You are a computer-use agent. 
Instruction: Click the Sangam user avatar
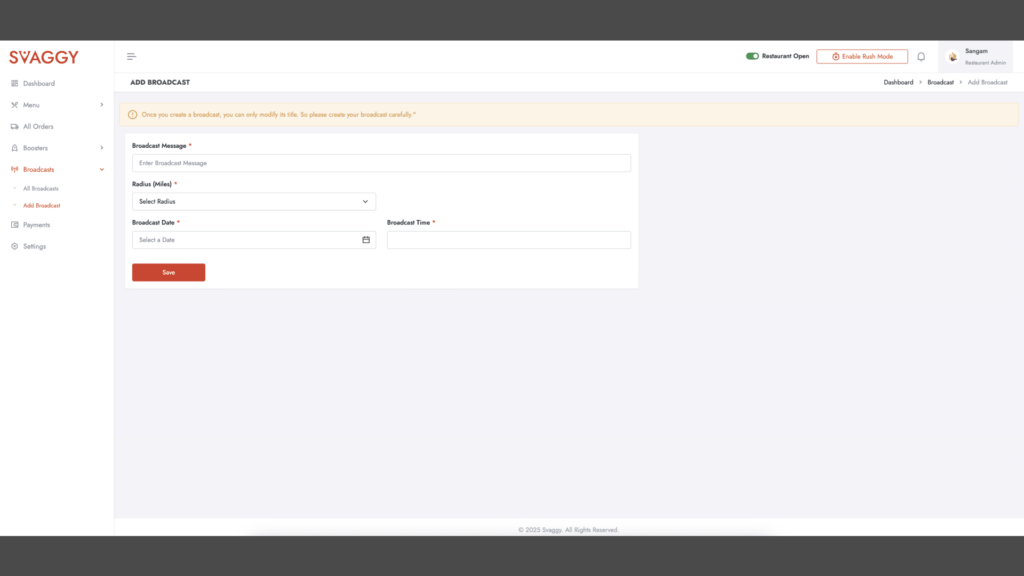(952, 57)
